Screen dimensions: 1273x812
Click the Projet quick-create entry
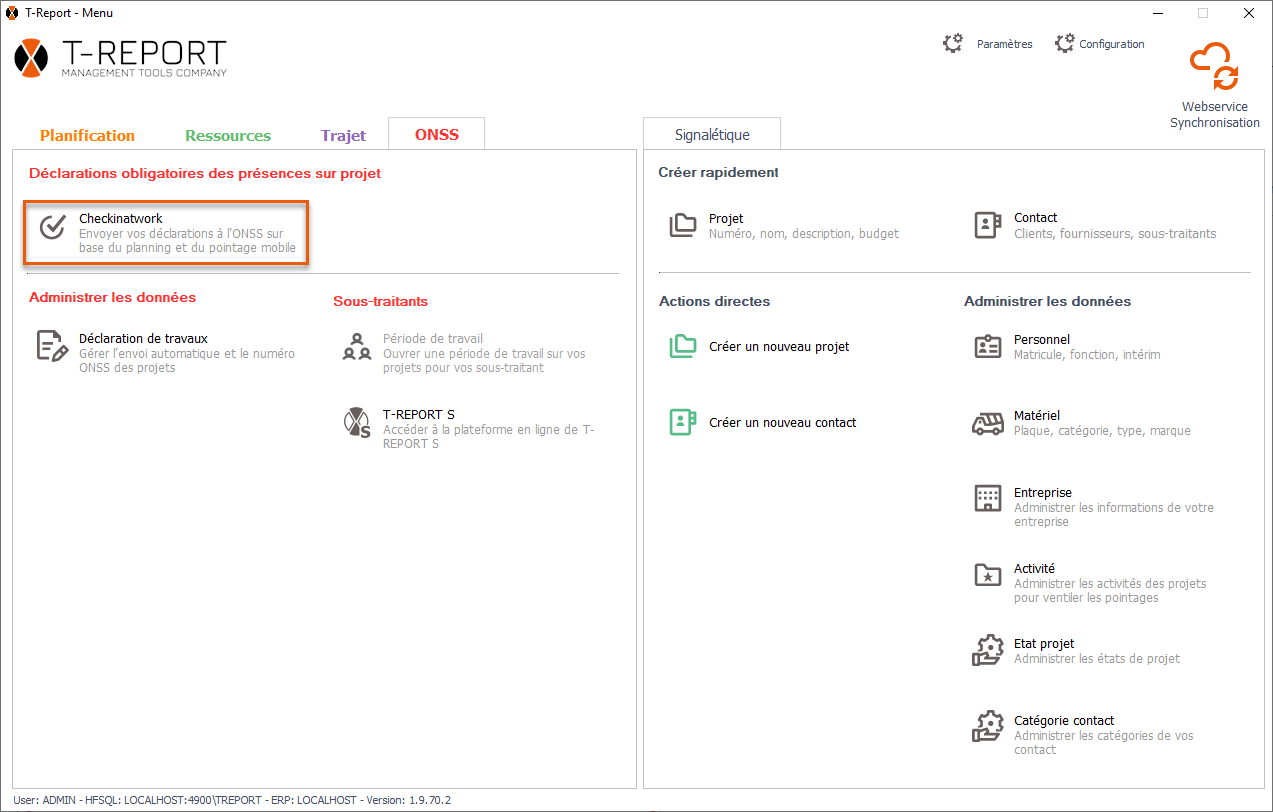click(x=726, y=219)
